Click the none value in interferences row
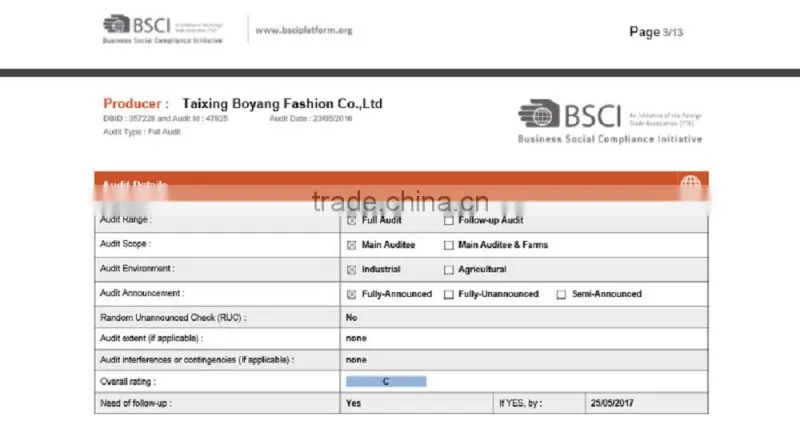 [x=356, y=360]
